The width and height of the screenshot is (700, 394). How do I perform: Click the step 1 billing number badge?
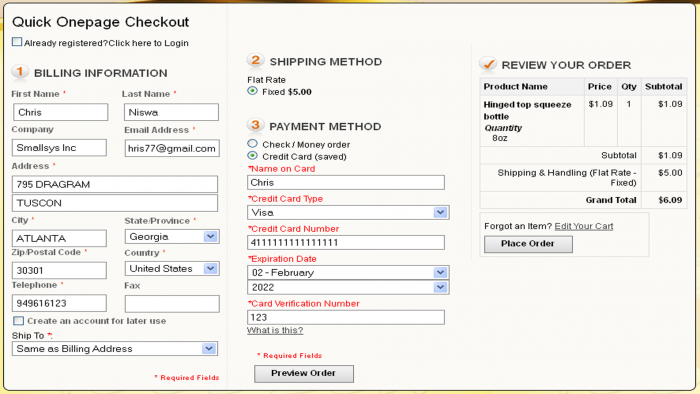pyautogui.click(x=20, y=72)
